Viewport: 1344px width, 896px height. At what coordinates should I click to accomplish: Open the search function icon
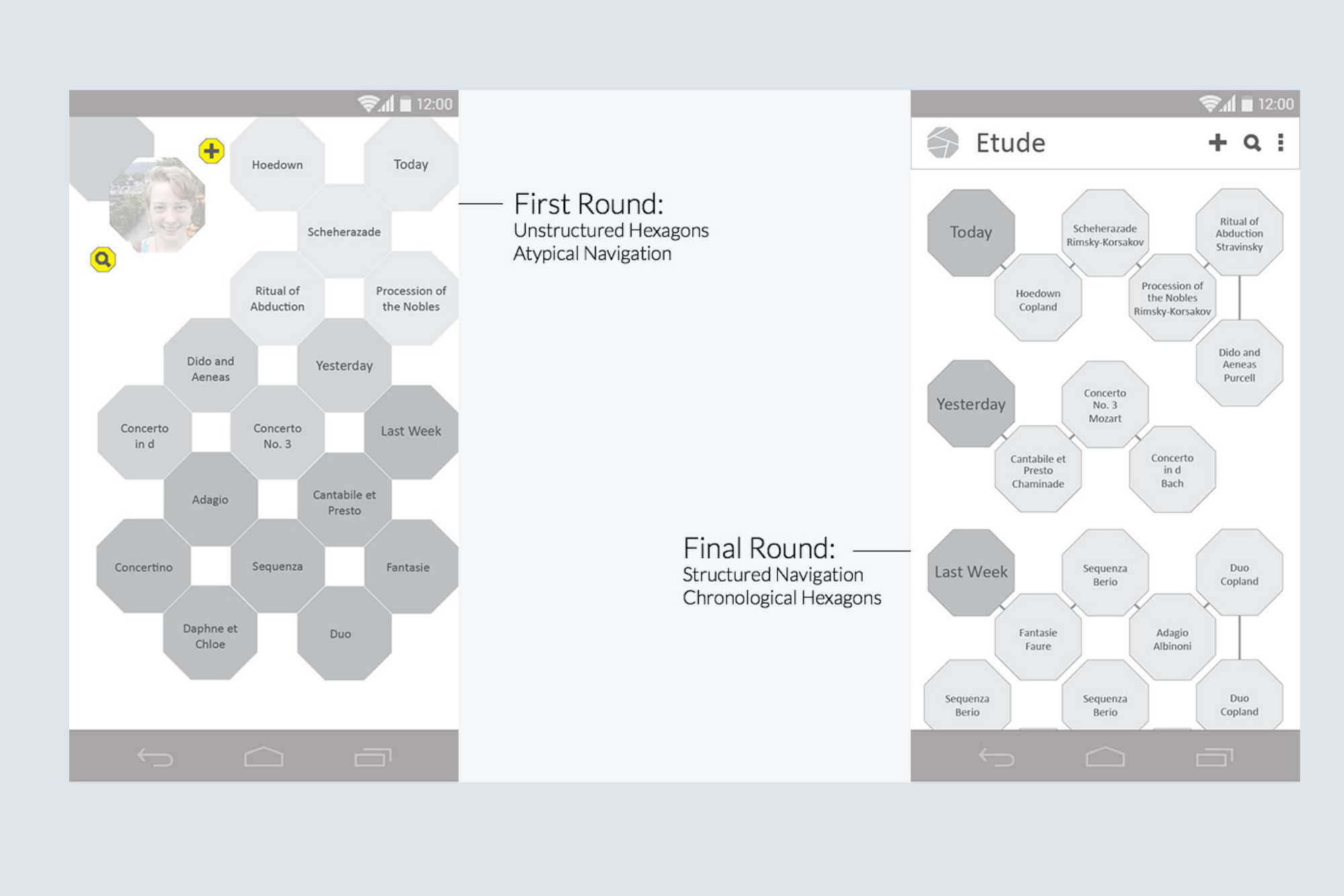coord(103,258)
